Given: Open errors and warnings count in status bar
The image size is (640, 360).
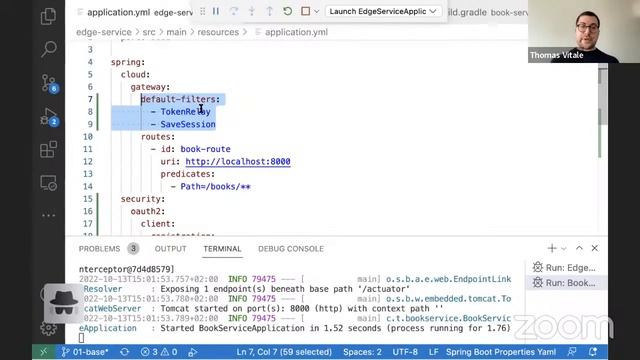Looking at the screenshot, I should tap(159, 352).
